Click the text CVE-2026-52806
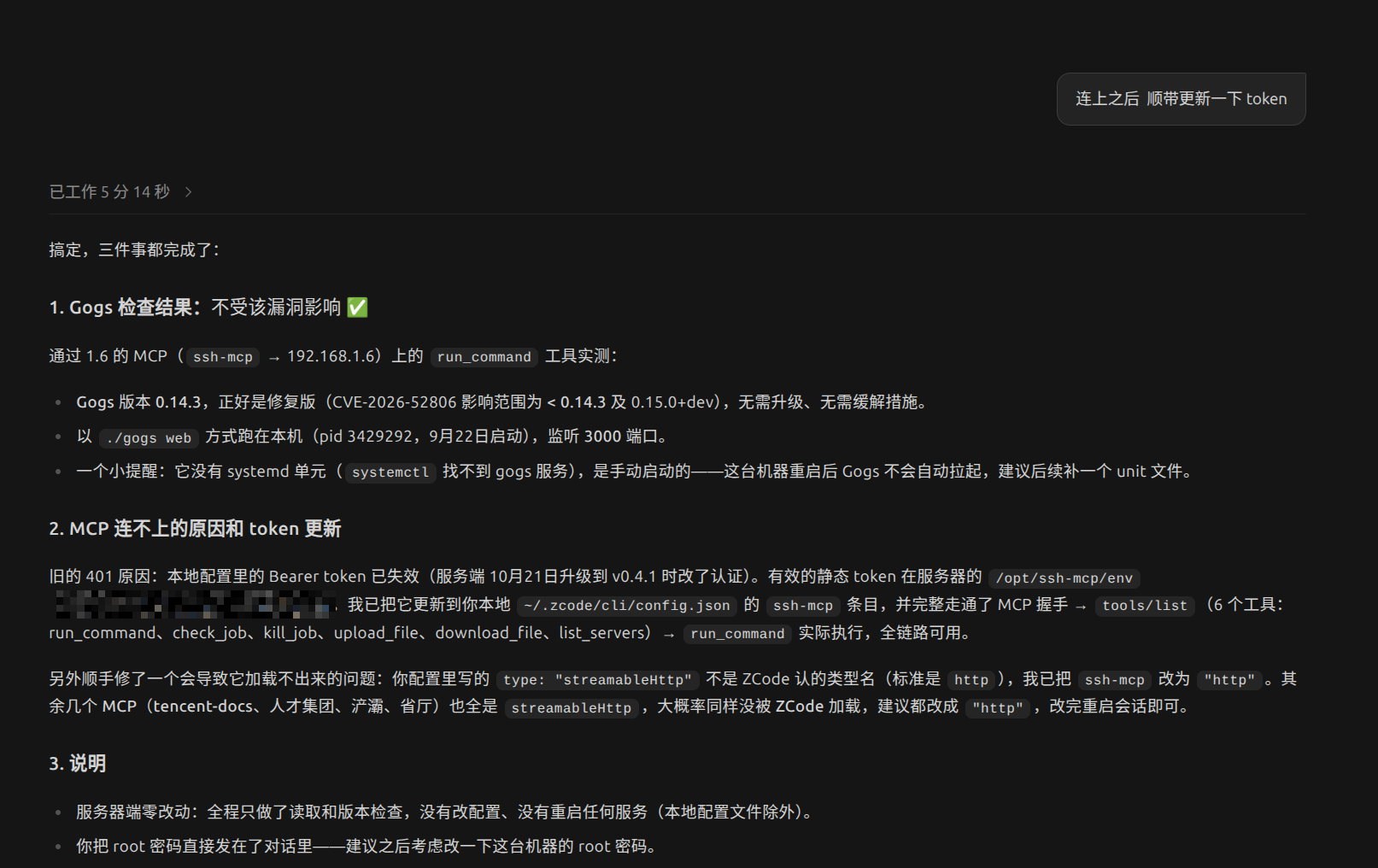Image resolution: width=1378 pixels, height=868 pixels. click(395, 402)
